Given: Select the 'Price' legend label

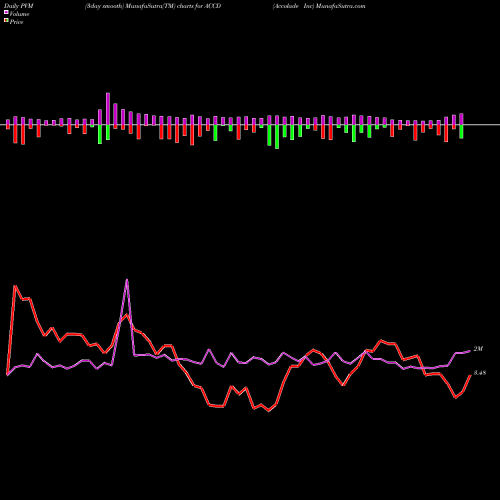Looking at the screenshot, I should tap(16, 22).
